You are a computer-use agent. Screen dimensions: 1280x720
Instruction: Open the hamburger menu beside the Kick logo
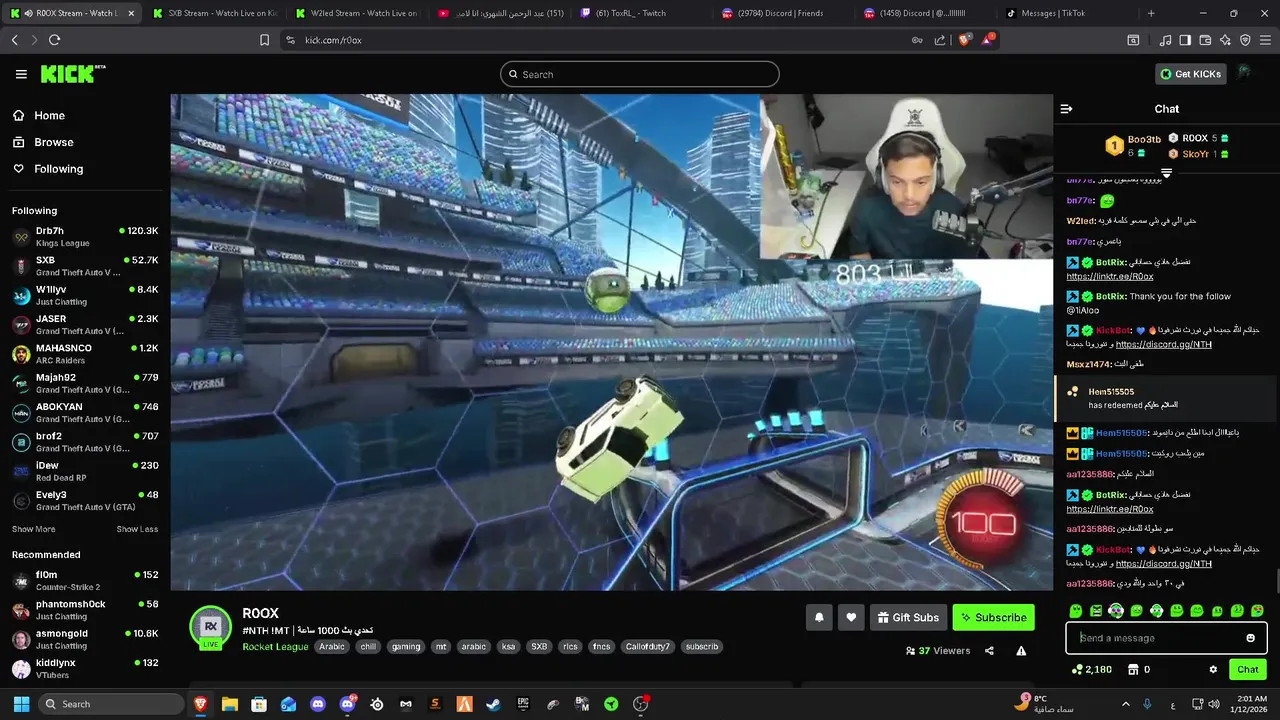[21, 74]
